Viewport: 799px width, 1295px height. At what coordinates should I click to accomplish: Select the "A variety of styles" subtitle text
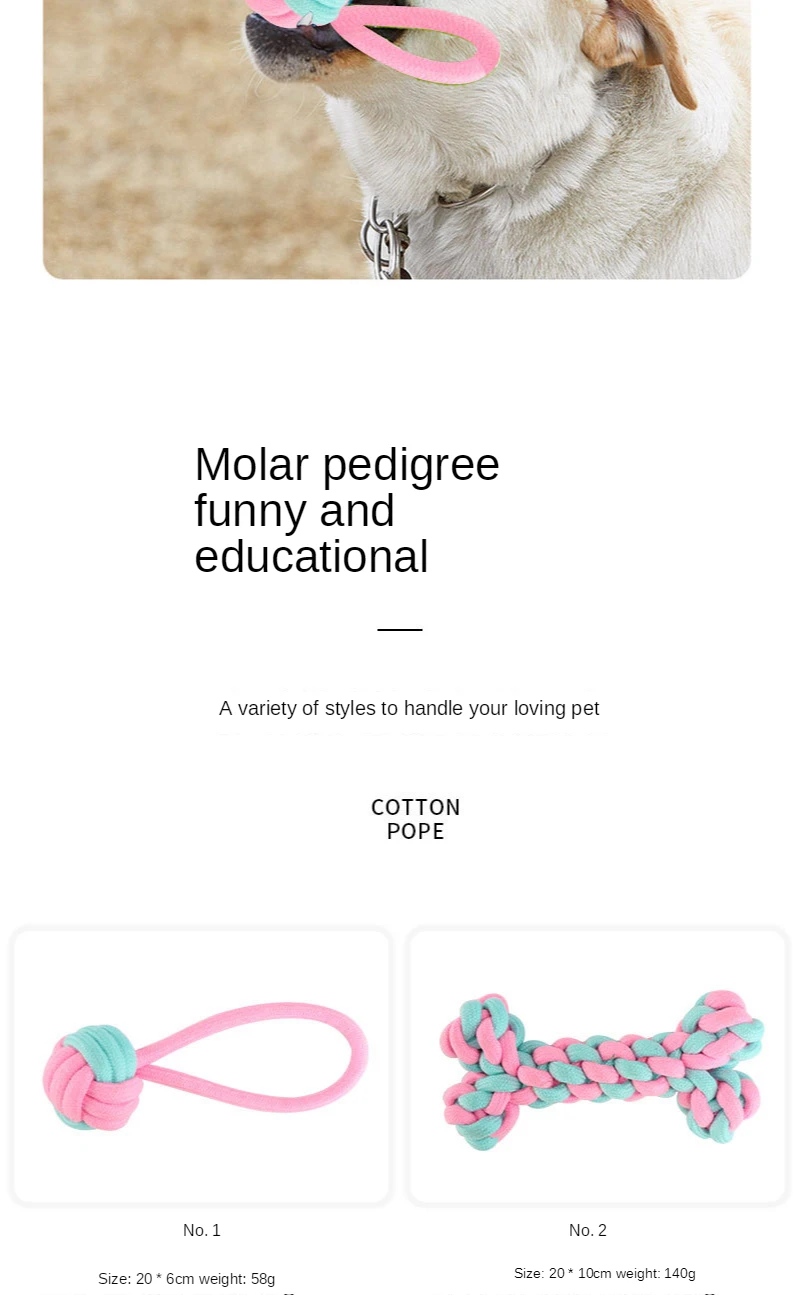(409, 708)
